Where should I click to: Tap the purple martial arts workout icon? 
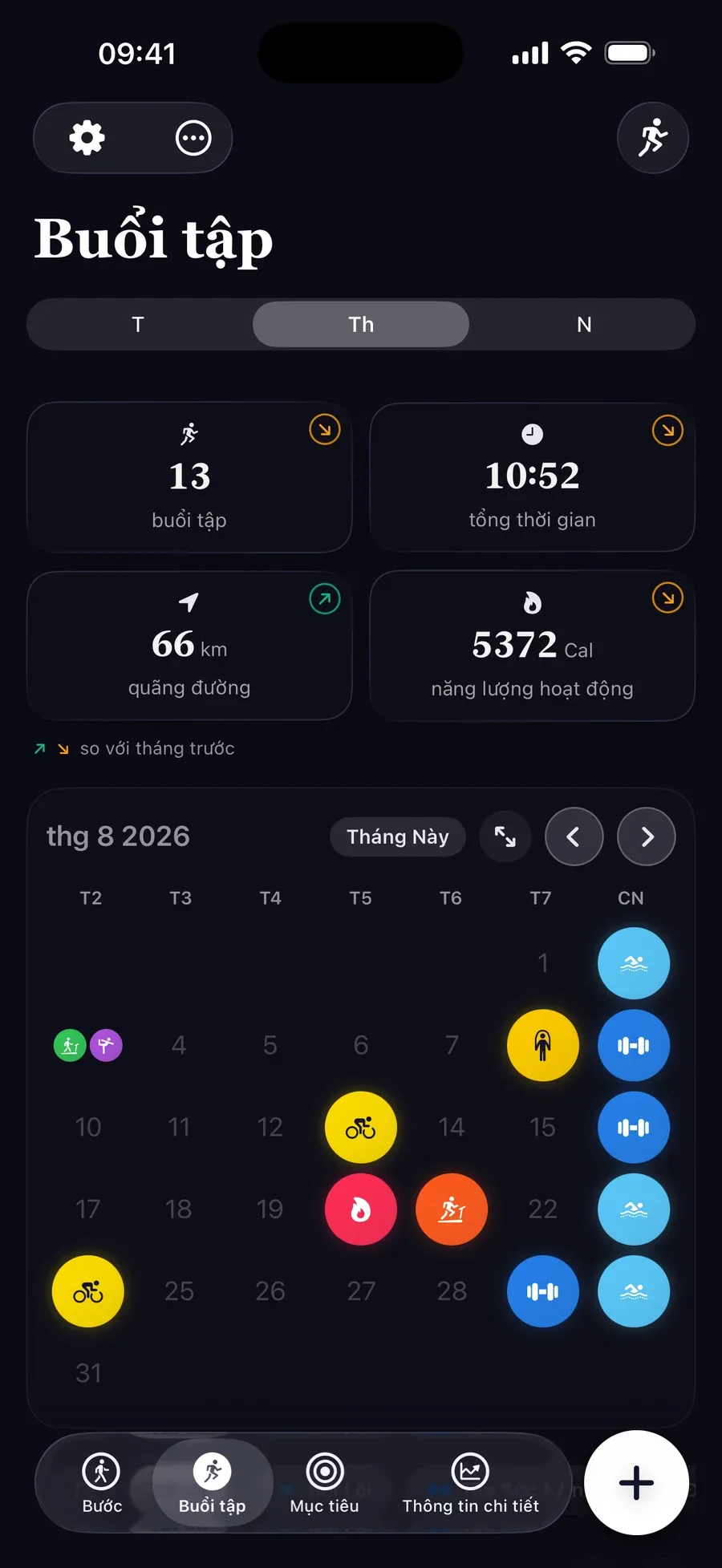click(106, 1045)
